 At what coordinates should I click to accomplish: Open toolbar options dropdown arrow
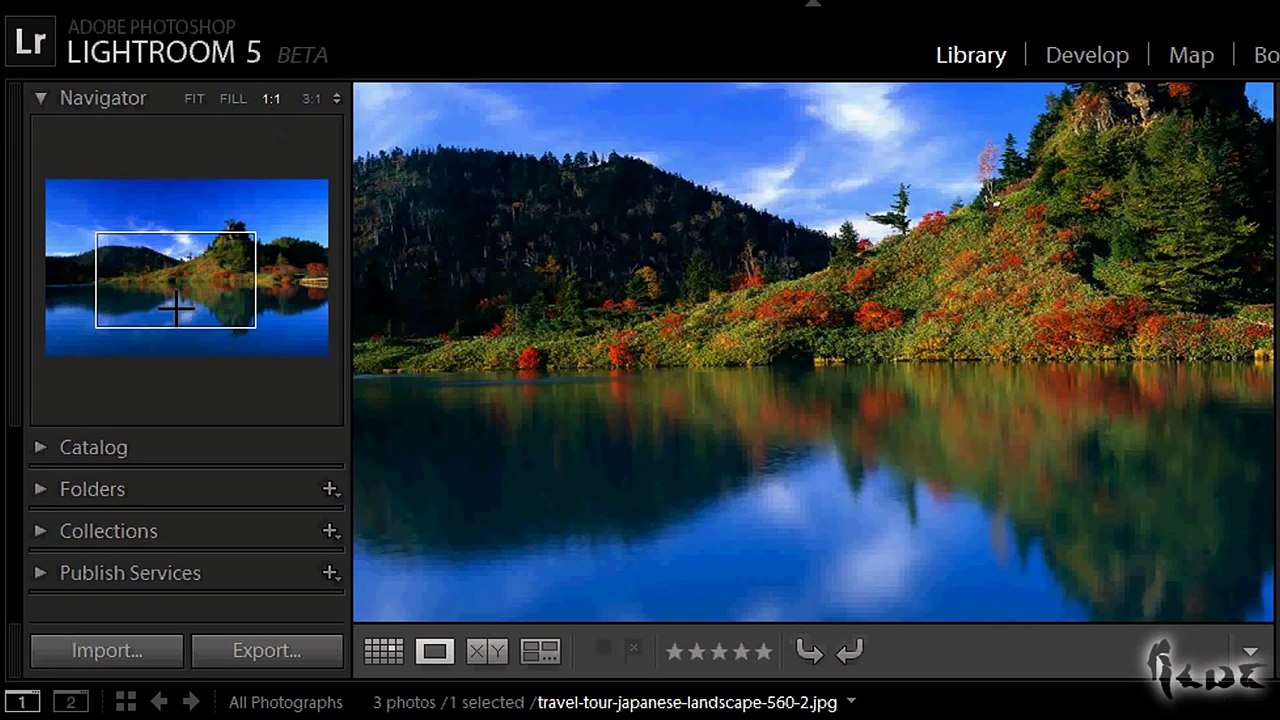(1251, 651)
